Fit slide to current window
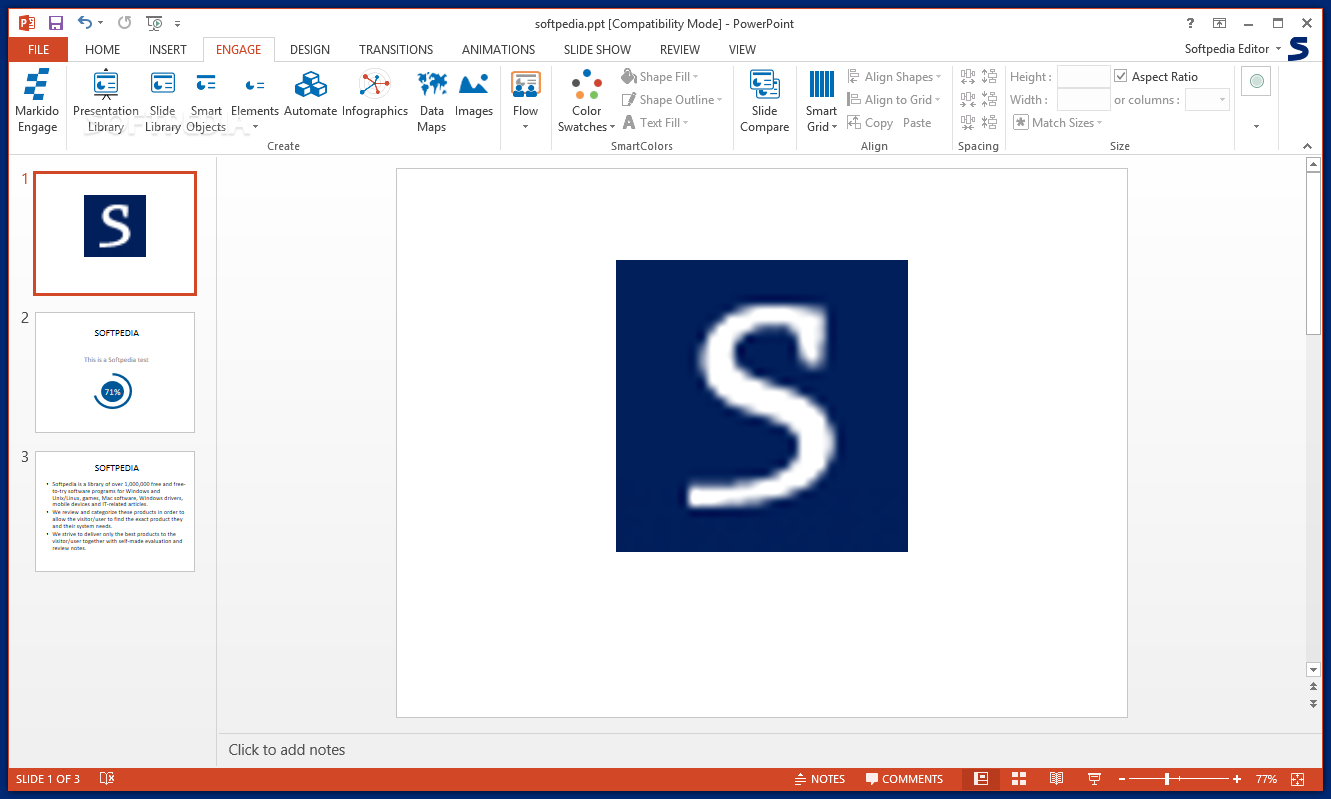The width and height of the screenshot is (1331, 799). coord(1297,779)
